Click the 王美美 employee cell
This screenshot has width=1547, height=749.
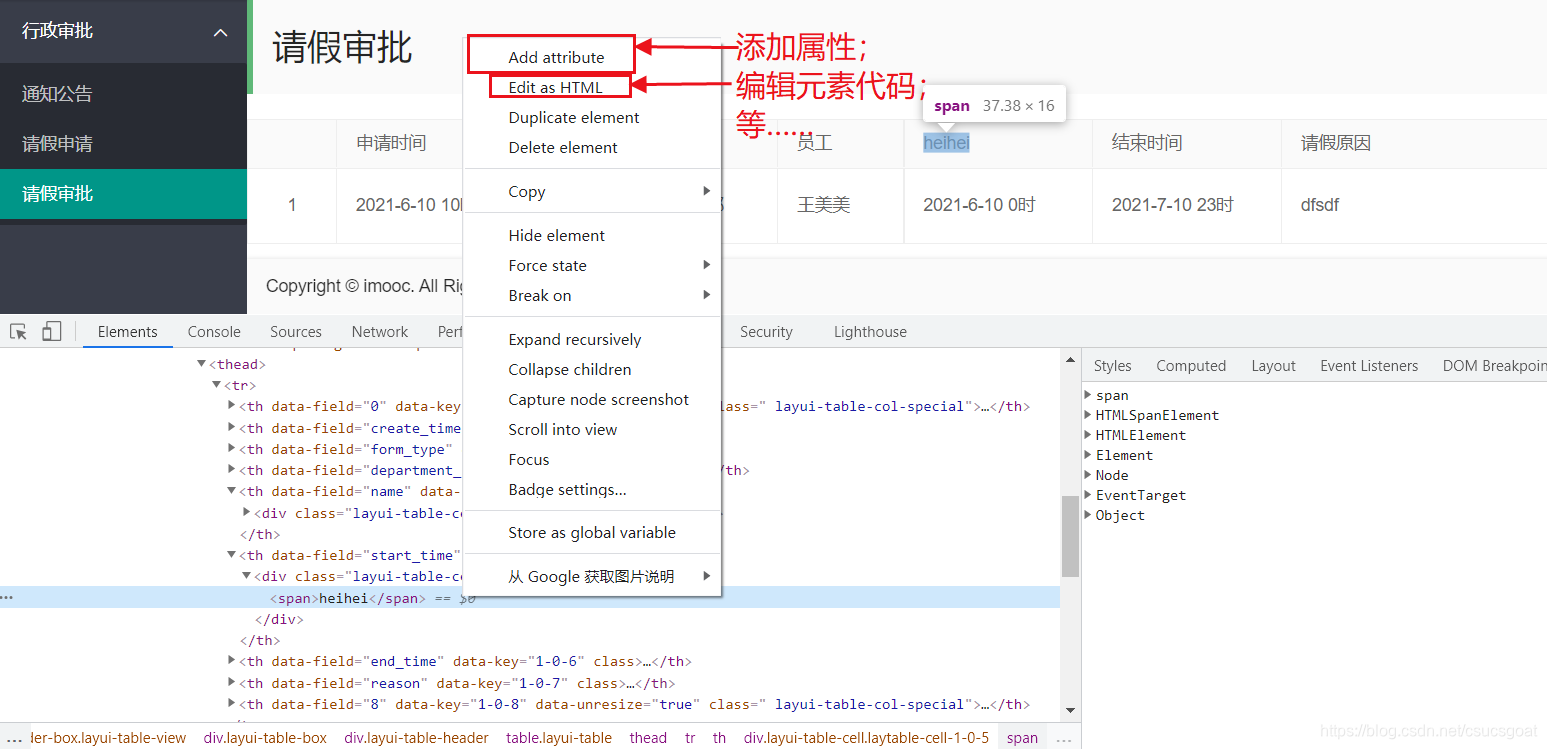point(823,205)
